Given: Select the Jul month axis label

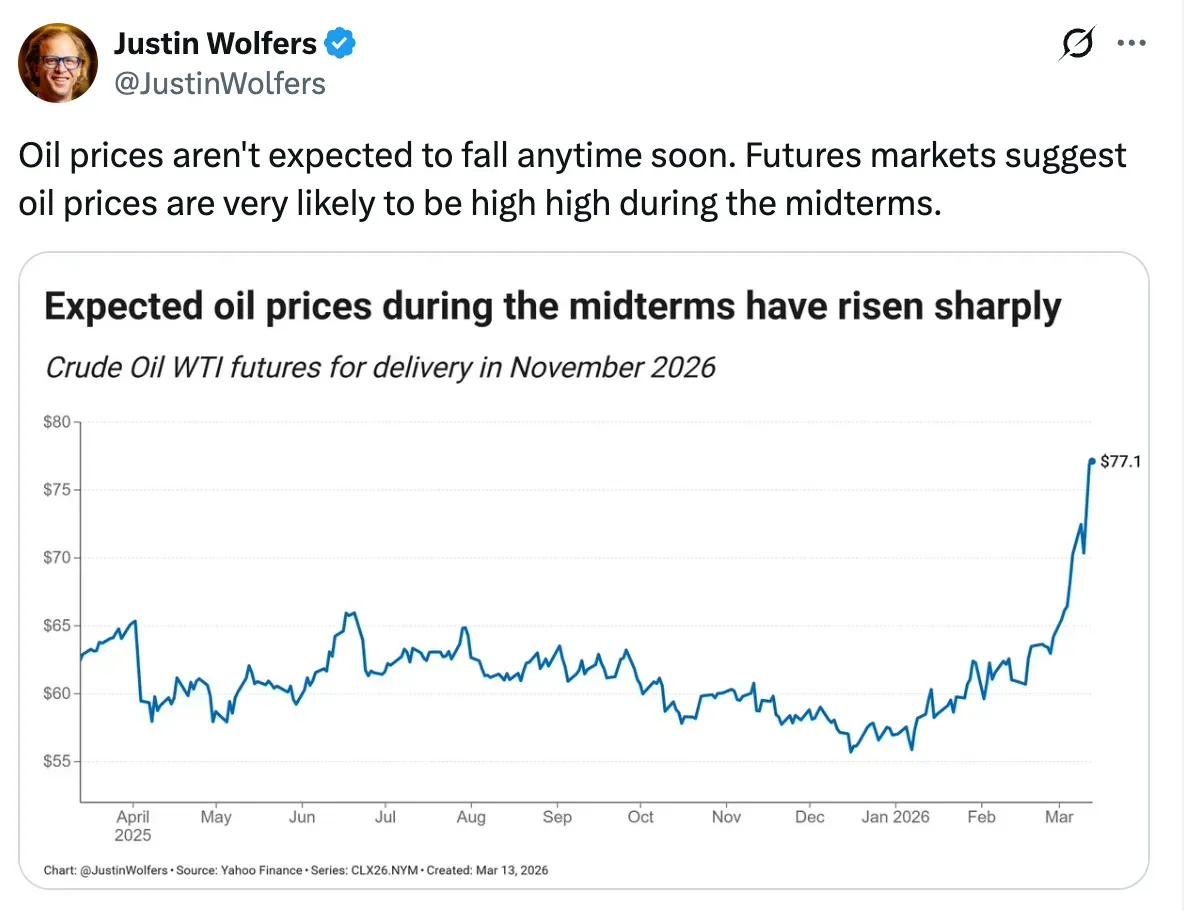Looking at the screenshot, I should pos(385,817).
